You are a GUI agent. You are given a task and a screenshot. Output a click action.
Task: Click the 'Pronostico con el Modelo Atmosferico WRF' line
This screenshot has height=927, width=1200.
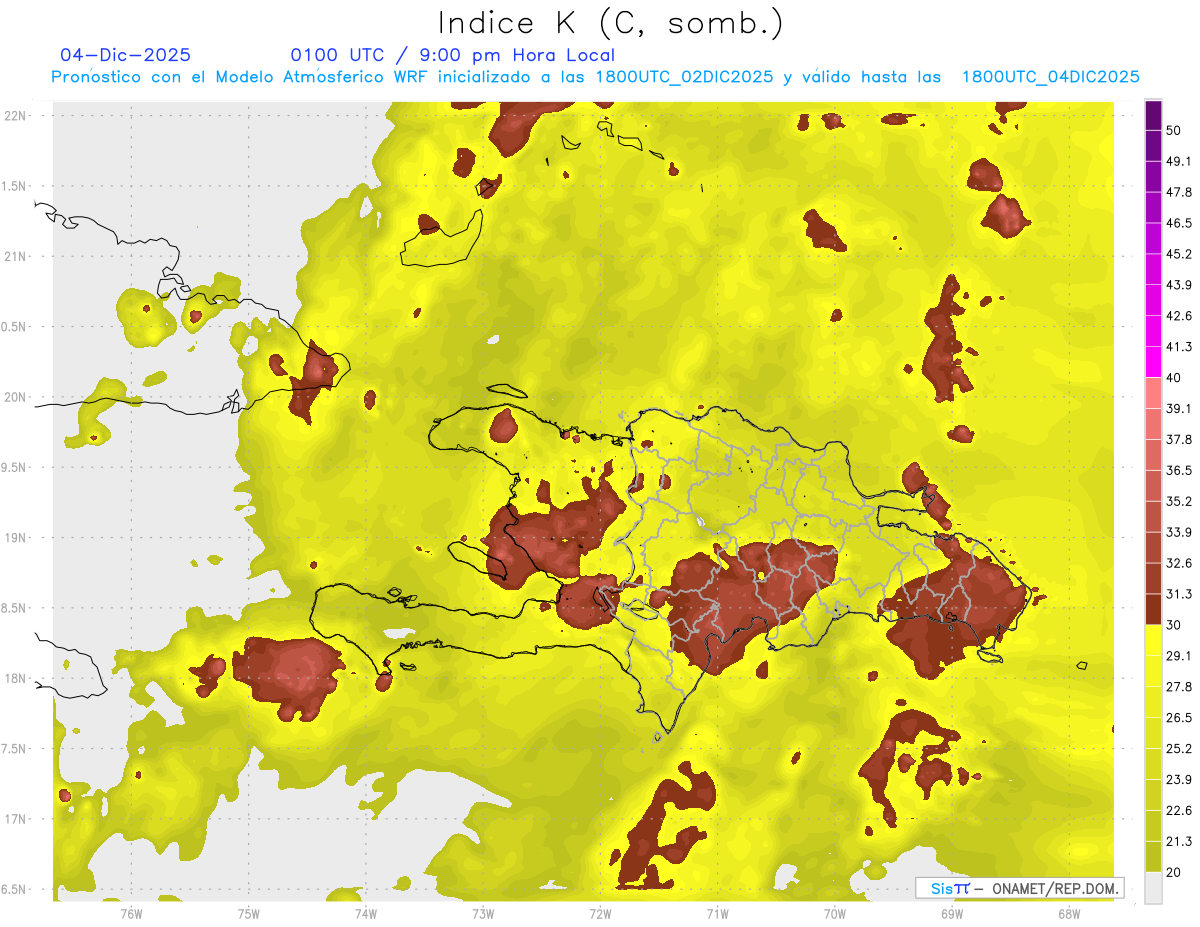pyautogui.click(x=595, y=77)
